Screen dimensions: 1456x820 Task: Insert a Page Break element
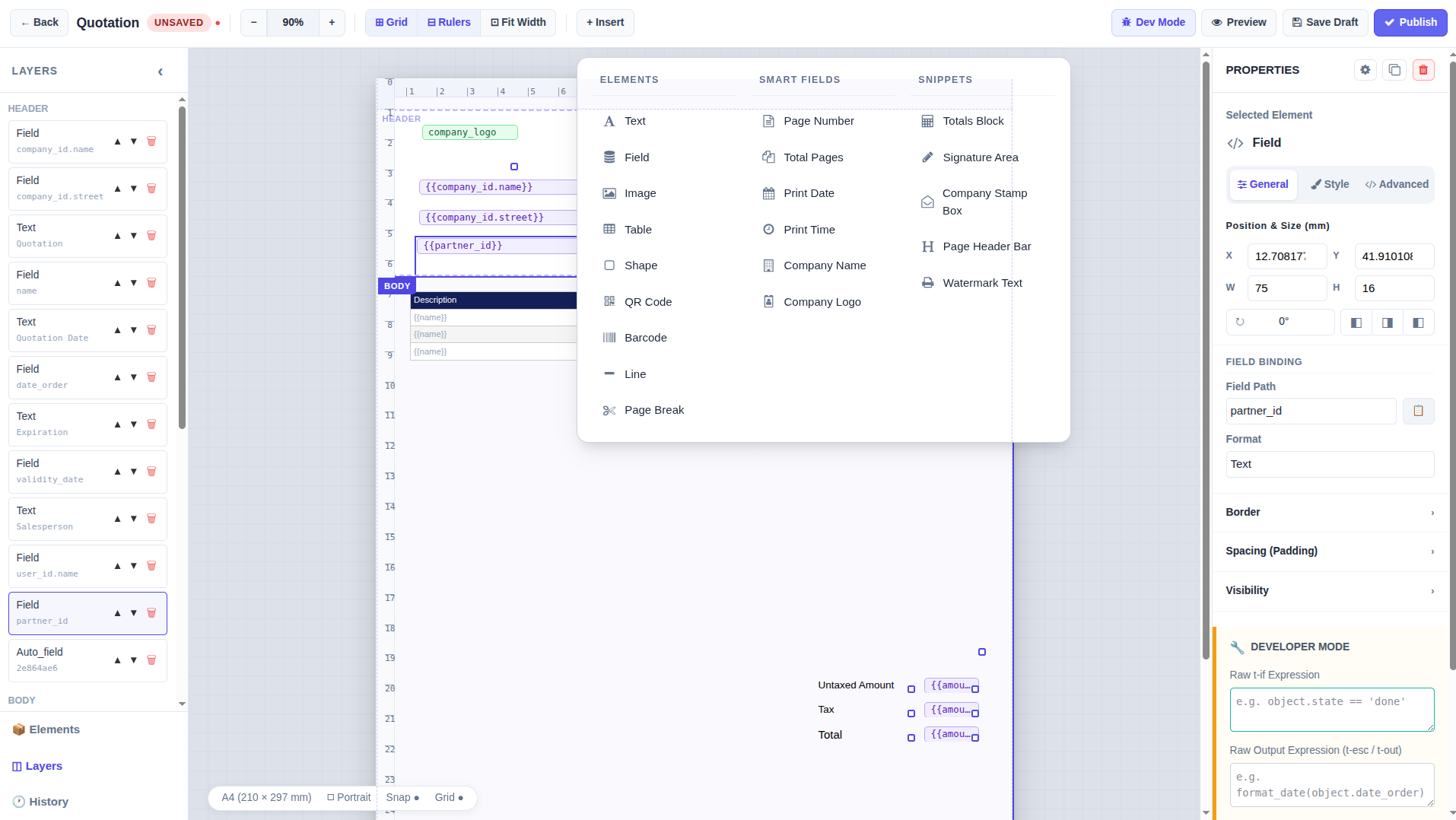pyautogui.click(x=644, y=410)
